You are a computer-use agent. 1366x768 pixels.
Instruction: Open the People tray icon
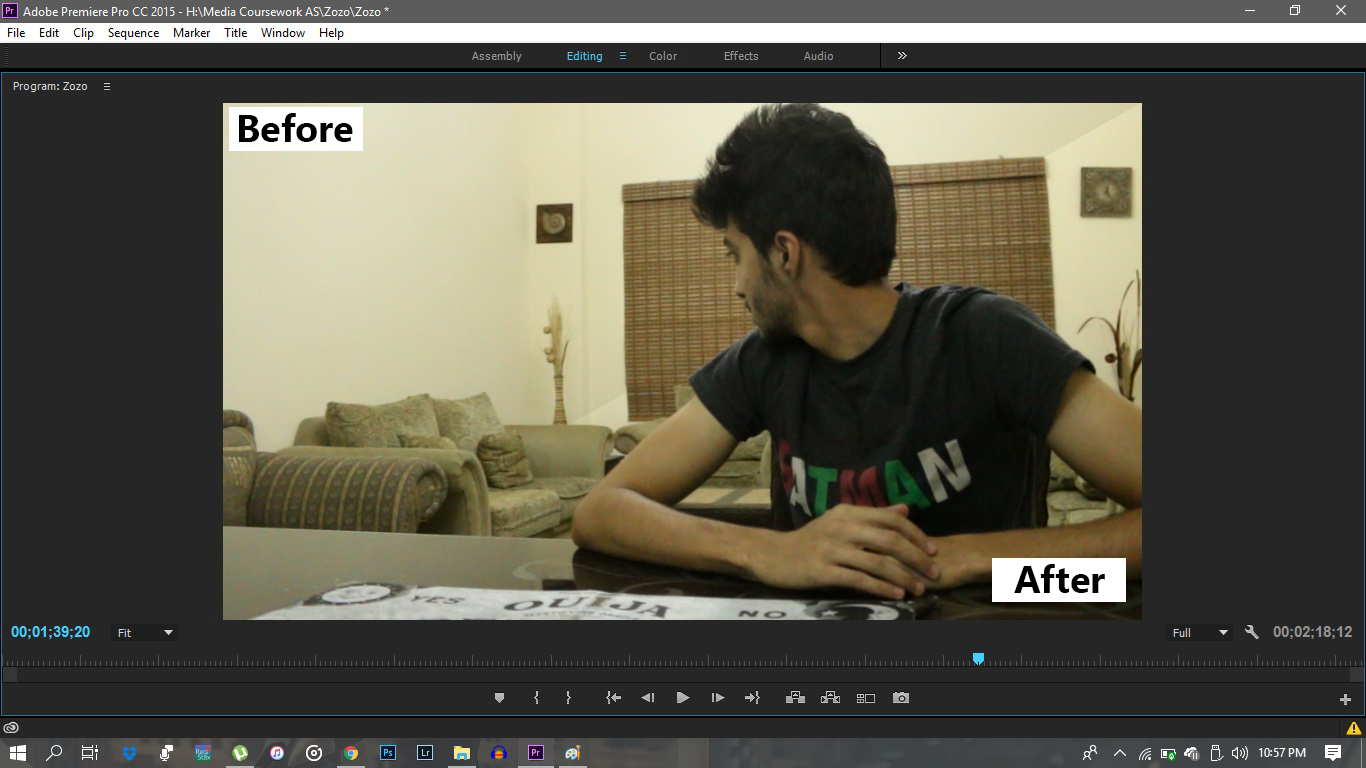[x=1090, y=753]
